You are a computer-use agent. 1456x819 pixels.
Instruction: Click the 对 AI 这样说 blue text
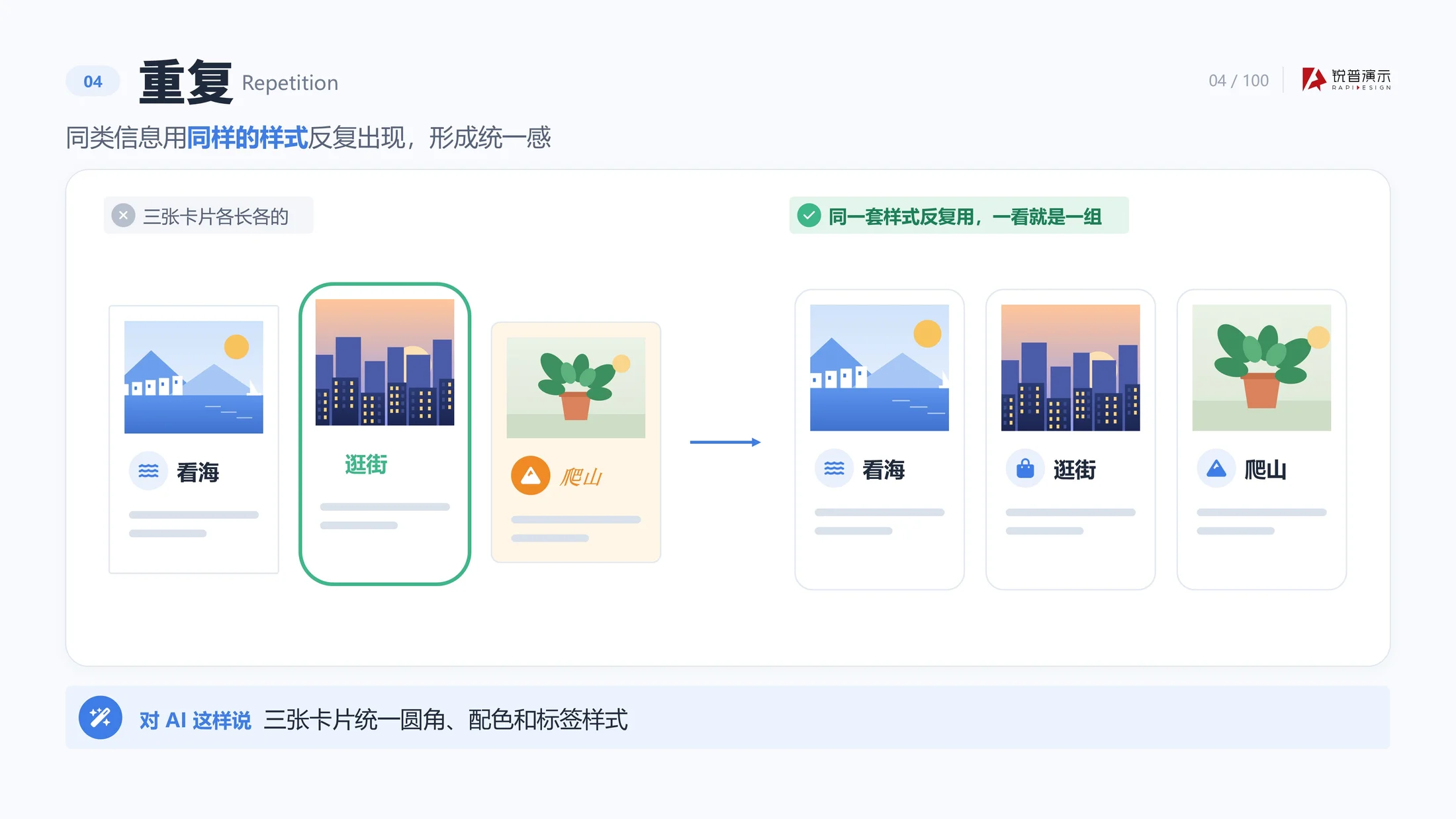tap(195, 720)
